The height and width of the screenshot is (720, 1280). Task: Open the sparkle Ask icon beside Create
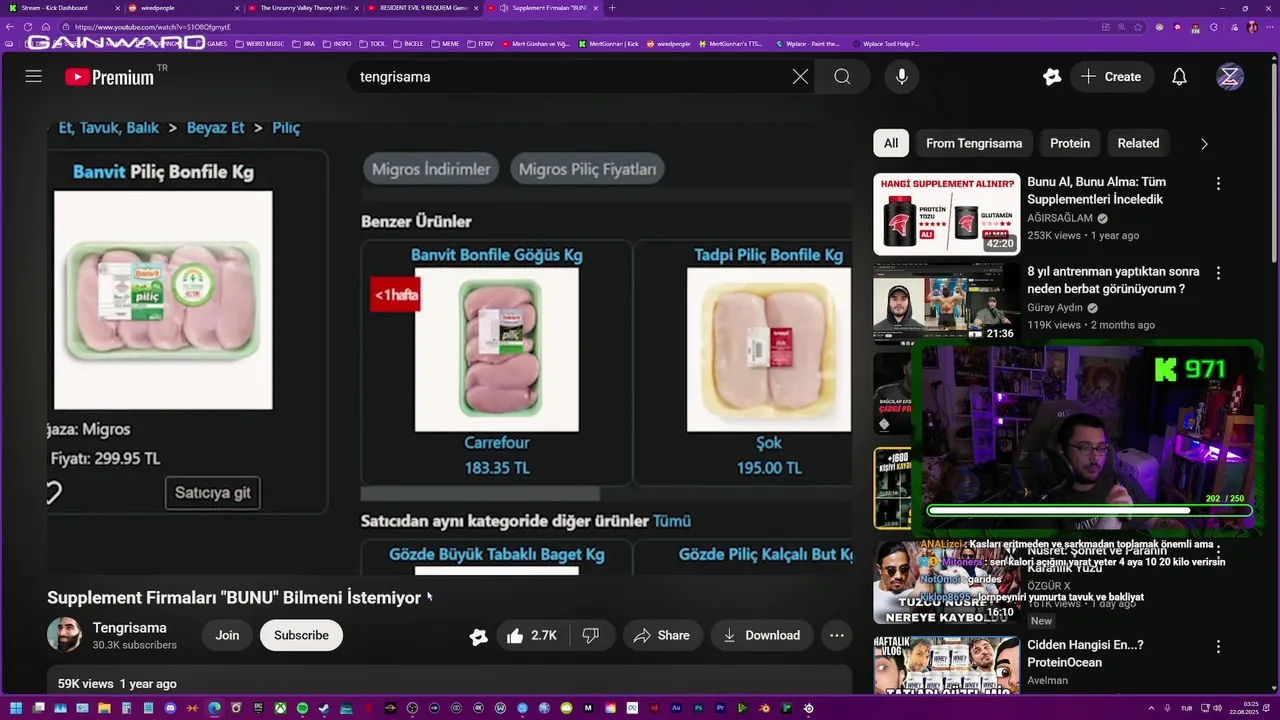[1051, 77]
